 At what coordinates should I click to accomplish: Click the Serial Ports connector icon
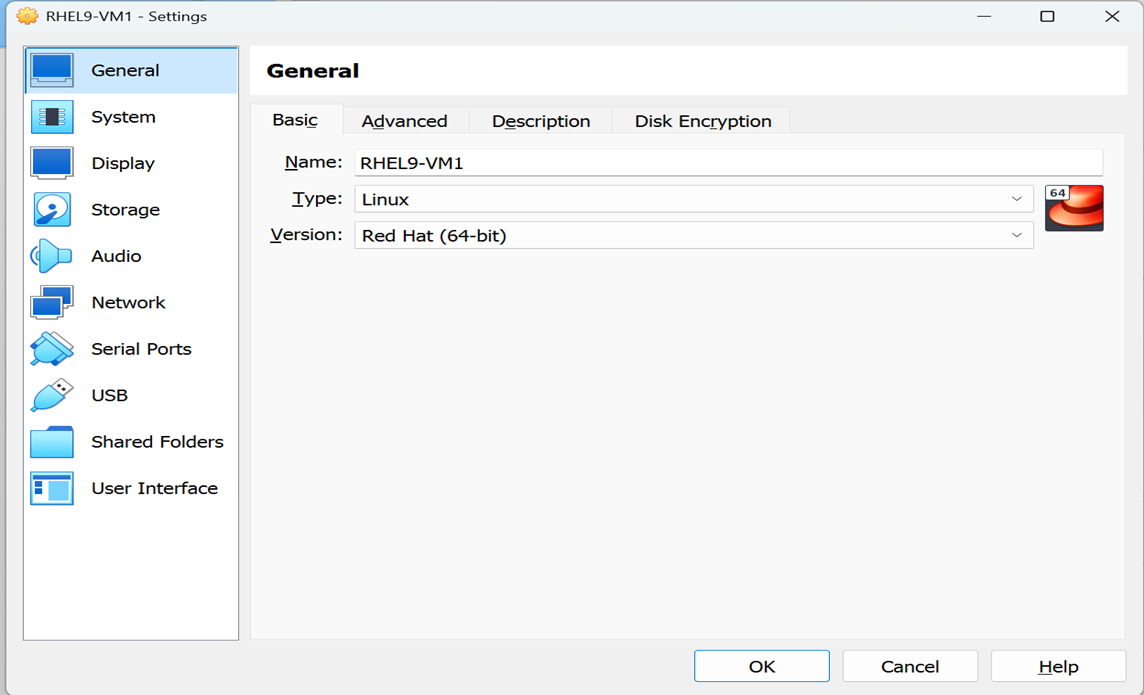coord(52,349)
